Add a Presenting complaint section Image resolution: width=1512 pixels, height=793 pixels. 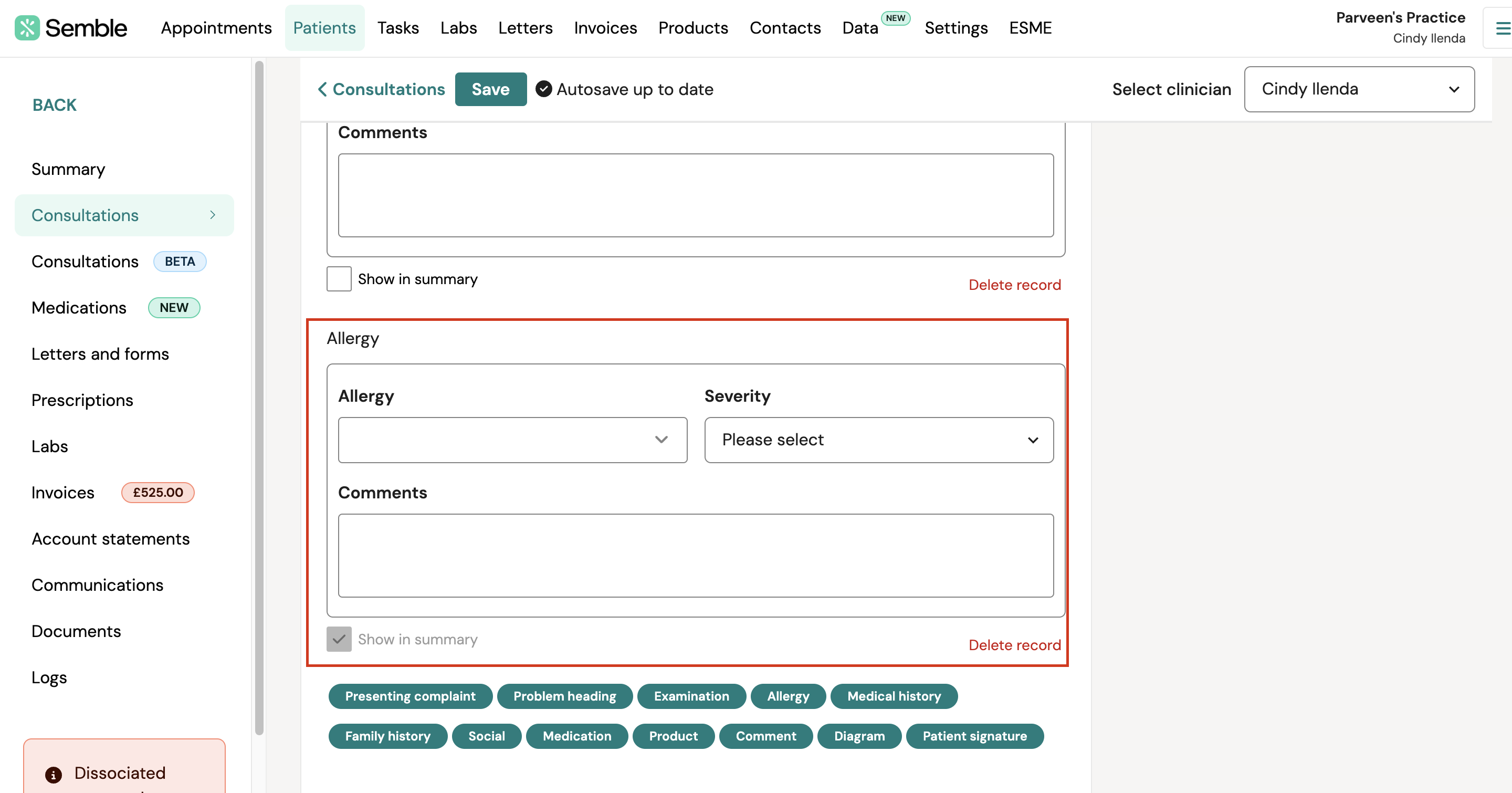click(410, 696)
